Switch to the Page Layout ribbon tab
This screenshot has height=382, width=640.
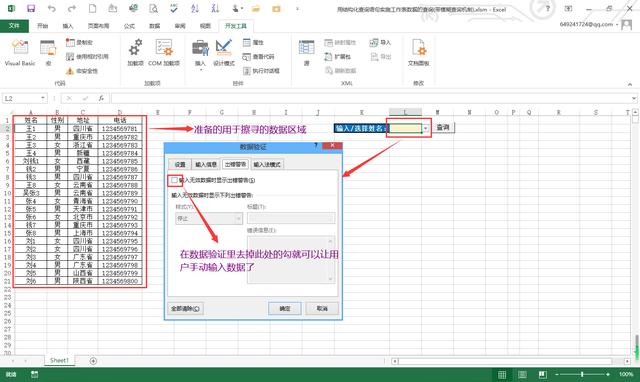[x=98, y=26]
